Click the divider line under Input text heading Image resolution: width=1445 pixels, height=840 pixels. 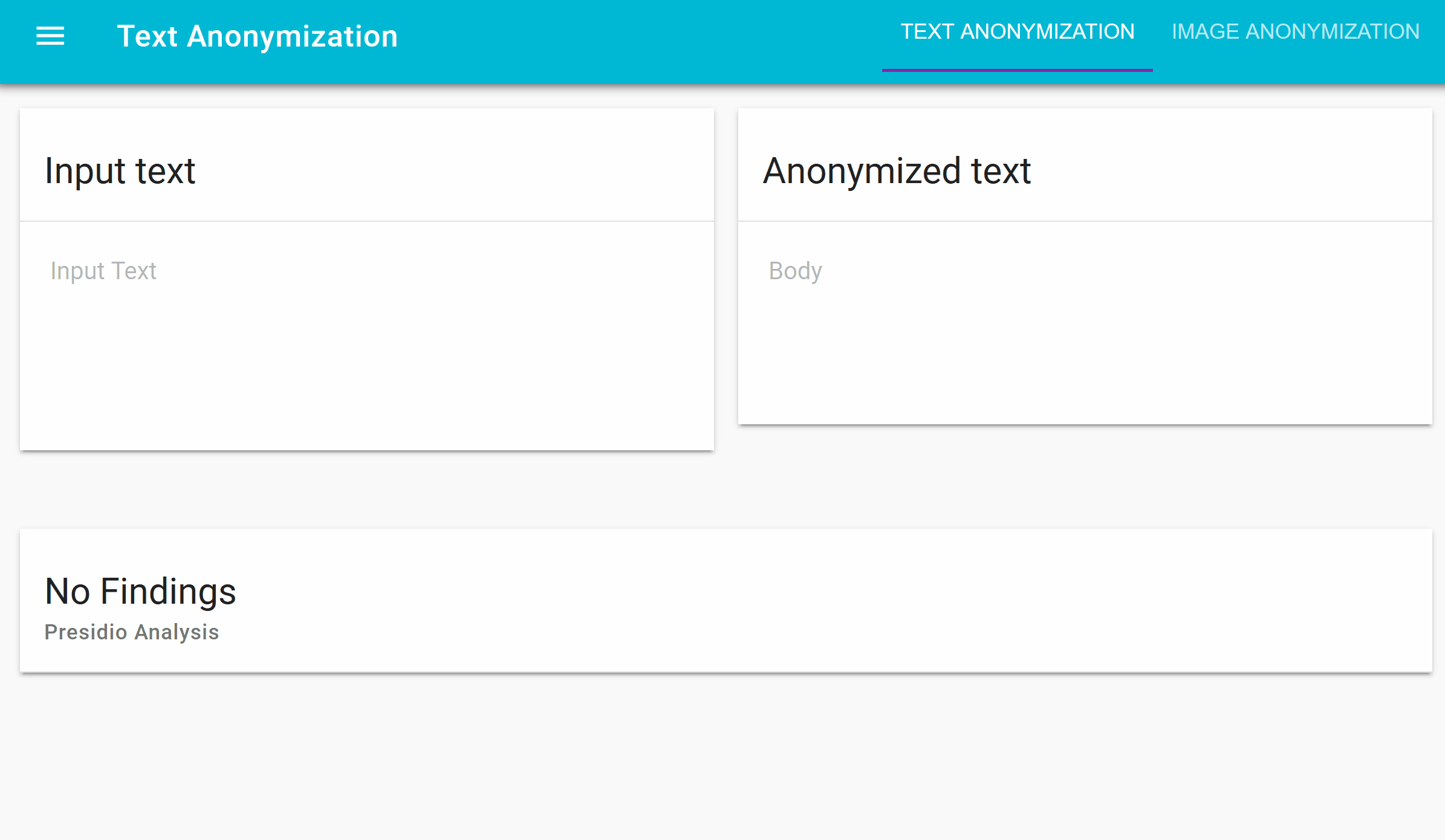point(367,221)
